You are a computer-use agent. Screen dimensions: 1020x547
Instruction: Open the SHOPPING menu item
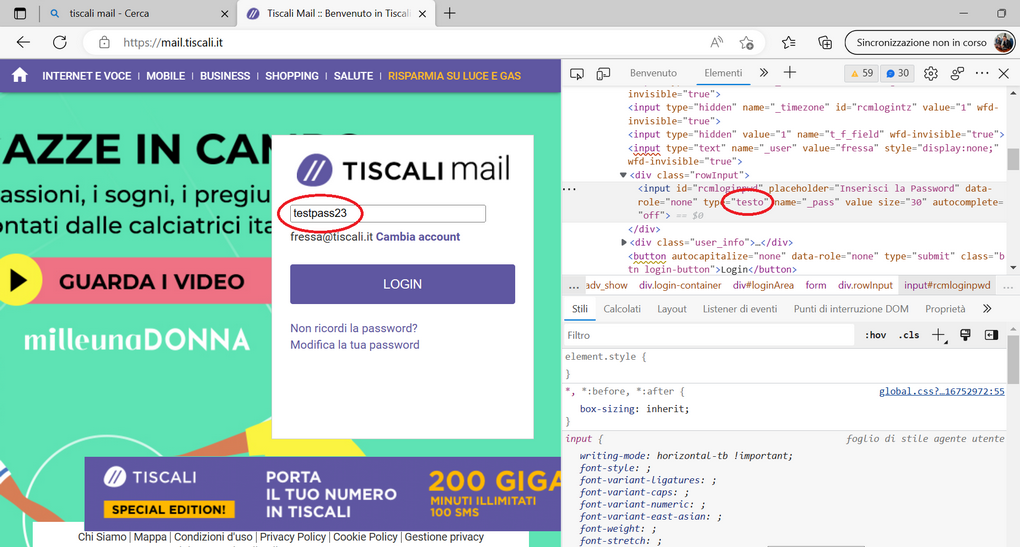coord(291,76)
